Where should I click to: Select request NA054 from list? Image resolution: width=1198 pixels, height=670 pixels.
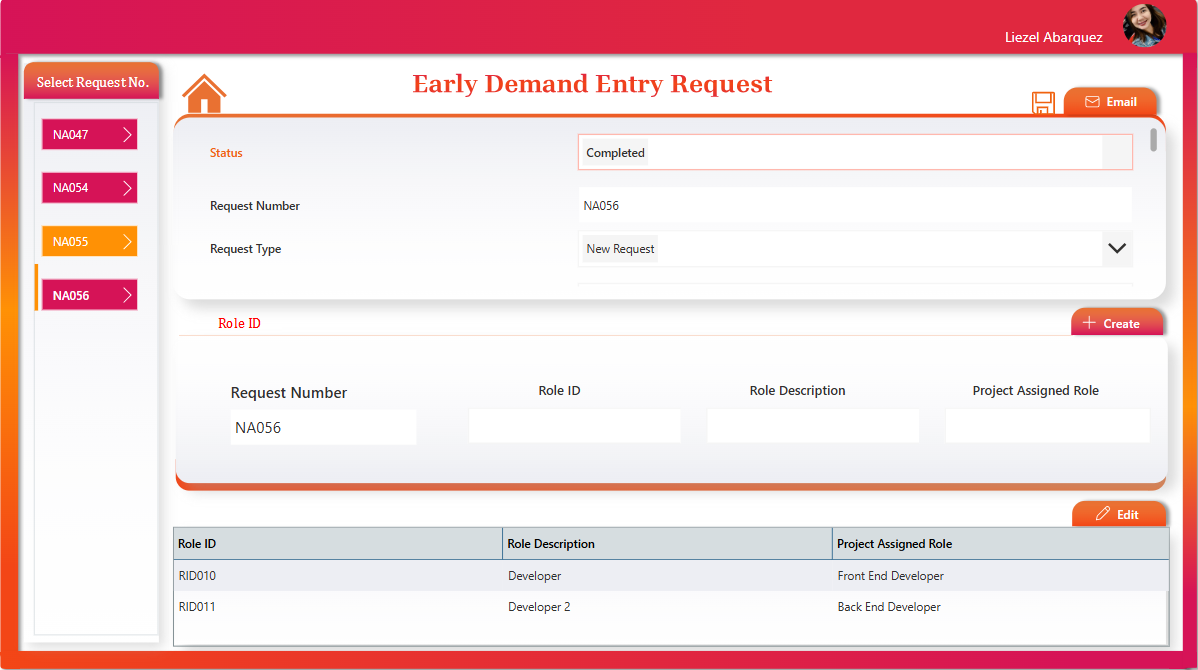89,188
